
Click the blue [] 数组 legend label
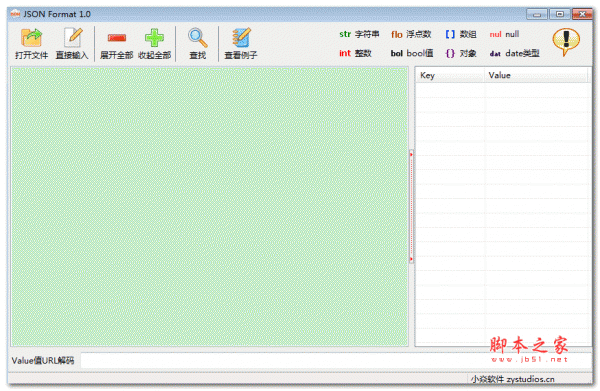coord(461,34)
